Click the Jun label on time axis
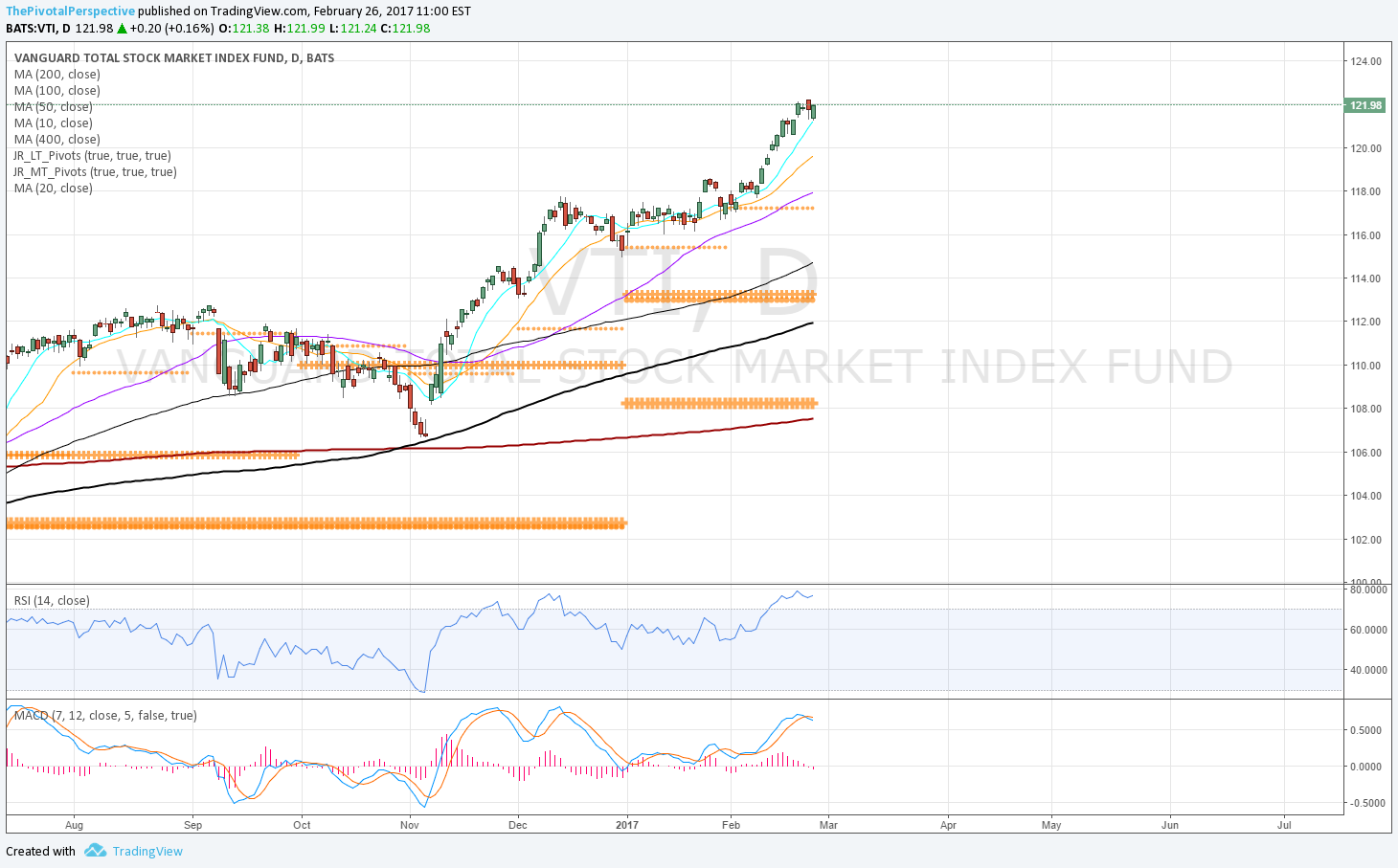 pos(1170,825)
